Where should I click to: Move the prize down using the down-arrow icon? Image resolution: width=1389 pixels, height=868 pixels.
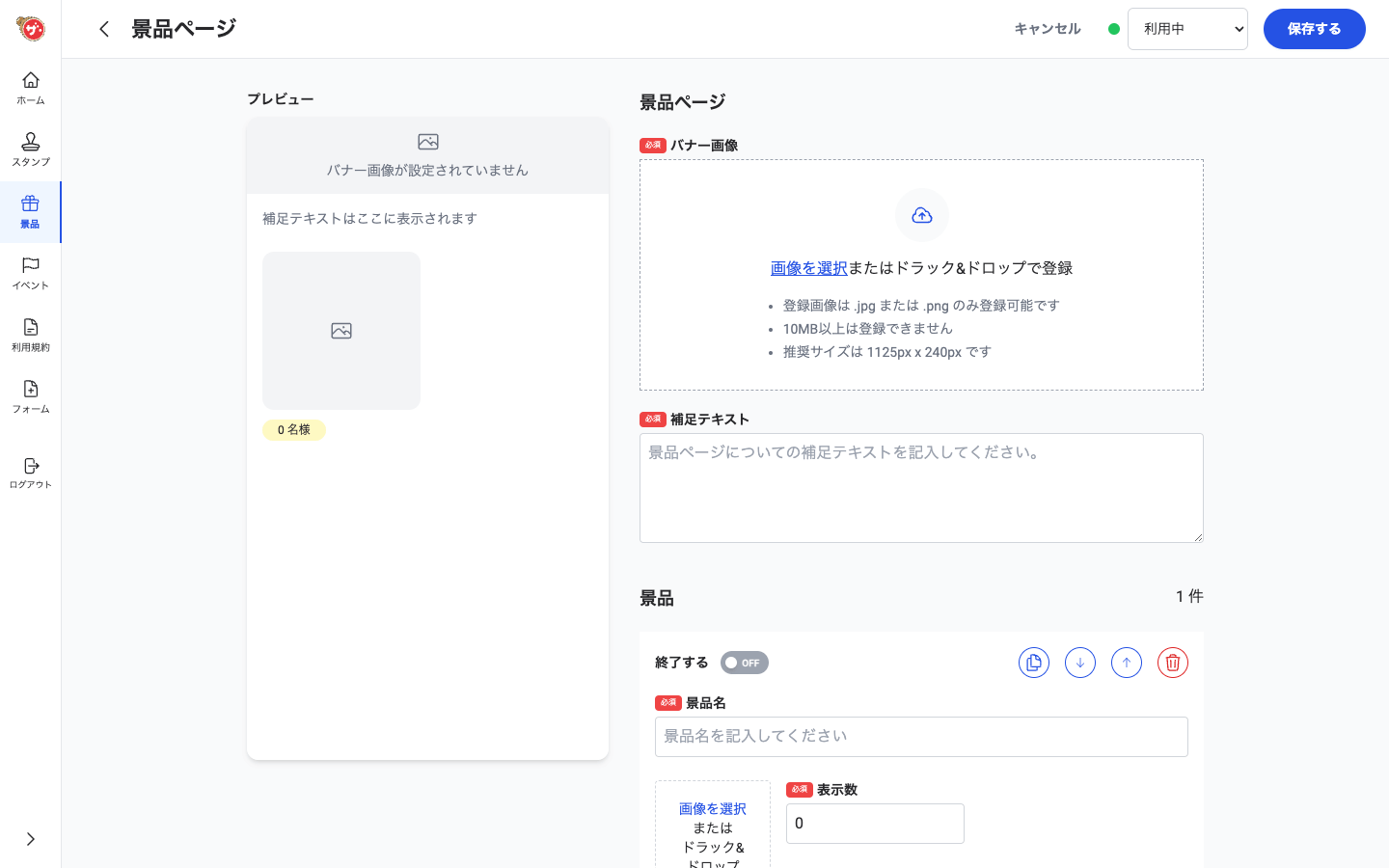(1080, 663)
